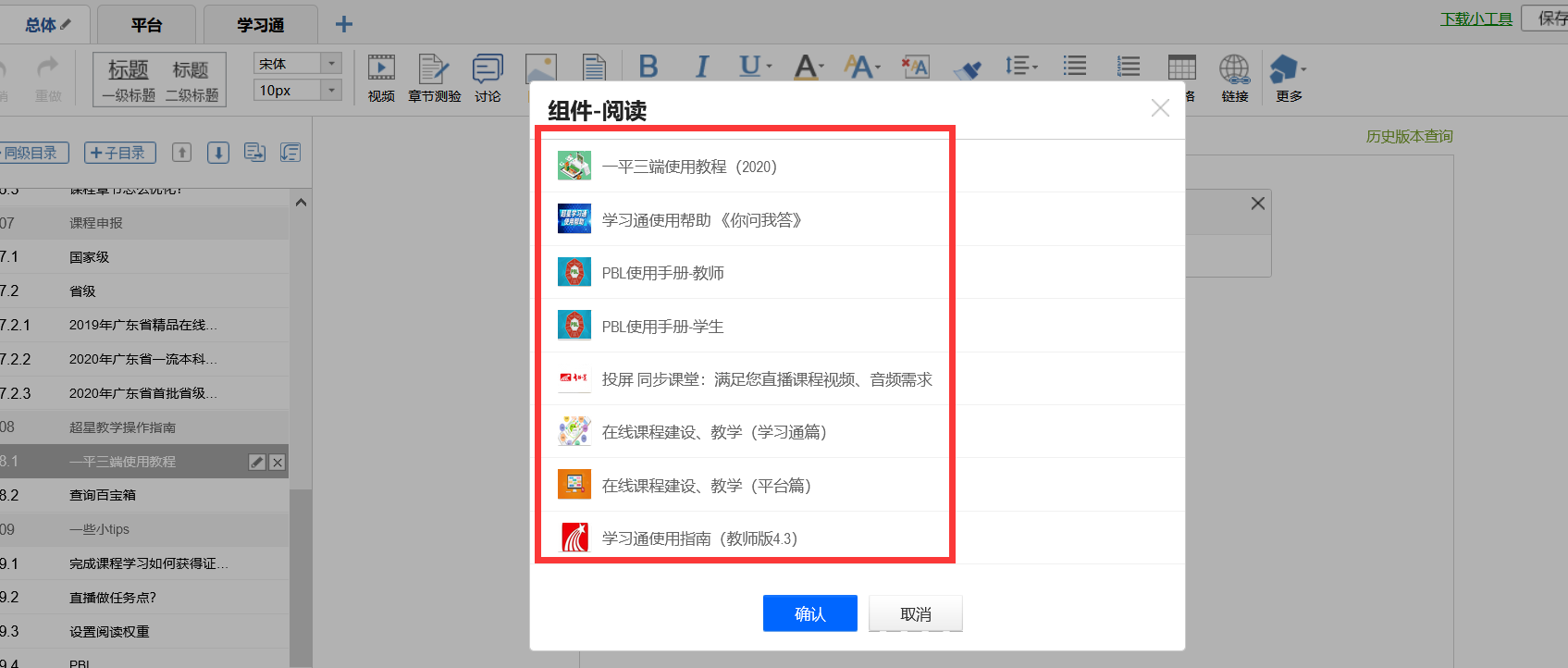1568x668 pixels.
Task: Click the 重做 redo arrow
Action: 48,78
